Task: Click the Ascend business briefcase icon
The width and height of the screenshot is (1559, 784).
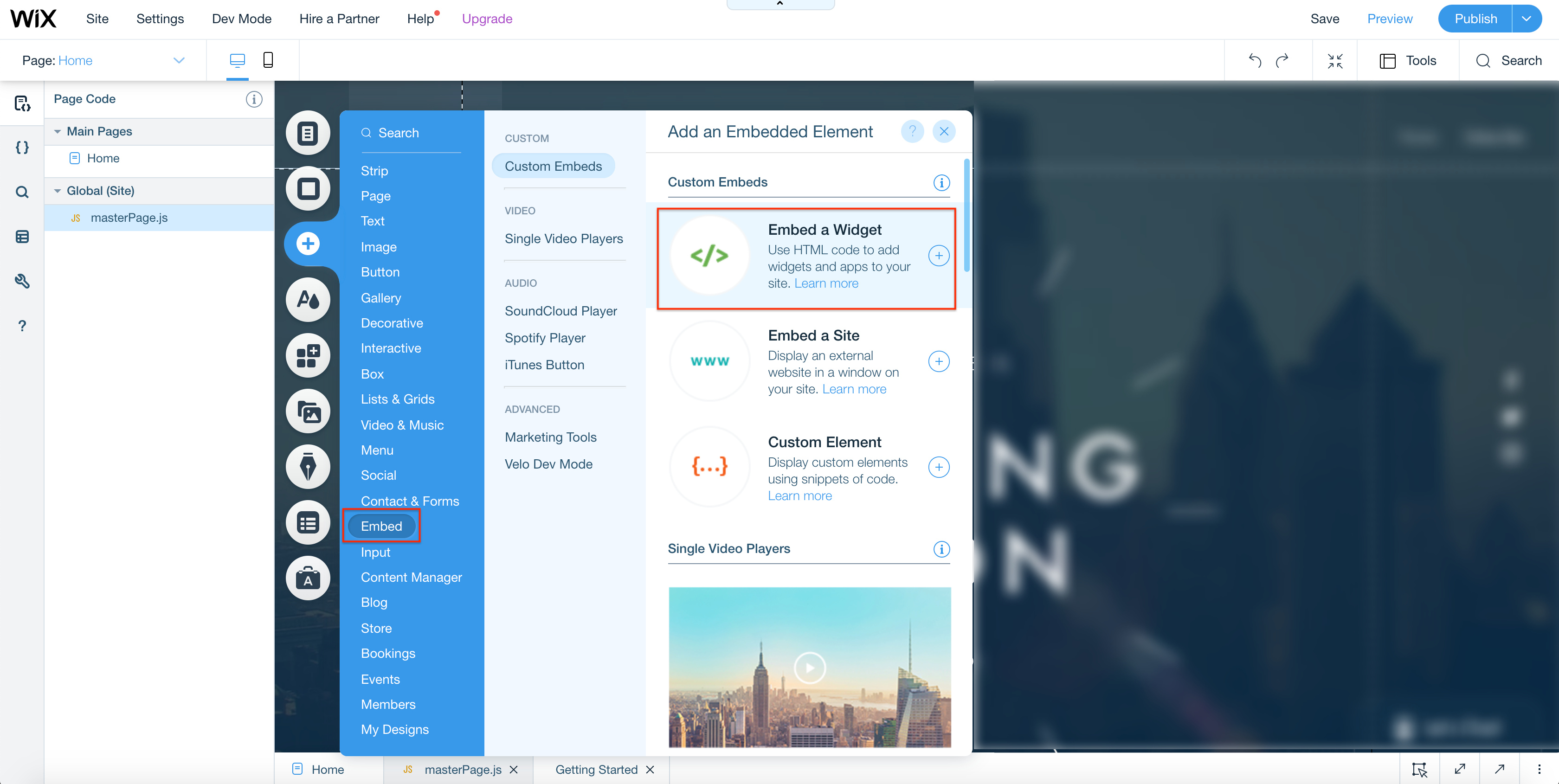Action: pos(308,578)
